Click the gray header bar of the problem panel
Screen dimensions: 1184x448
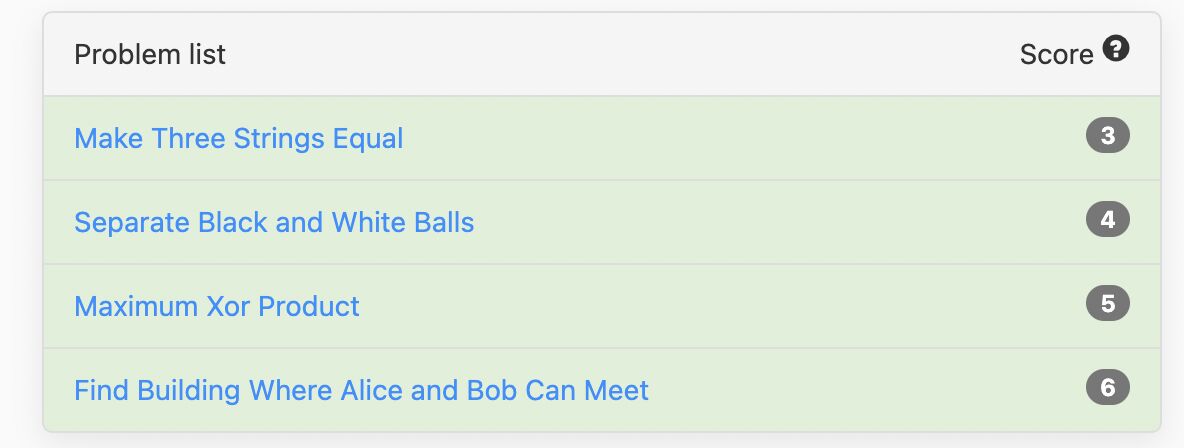(602, 54)
